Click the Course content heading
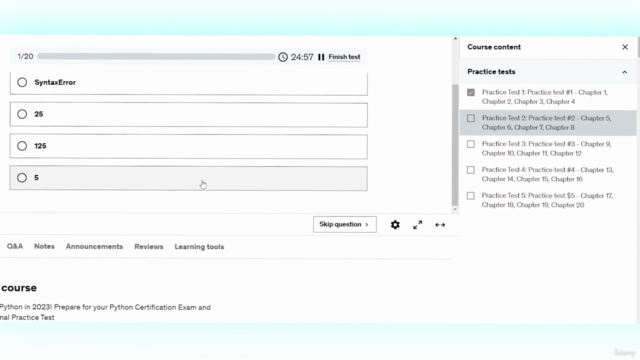 (494, 47)
